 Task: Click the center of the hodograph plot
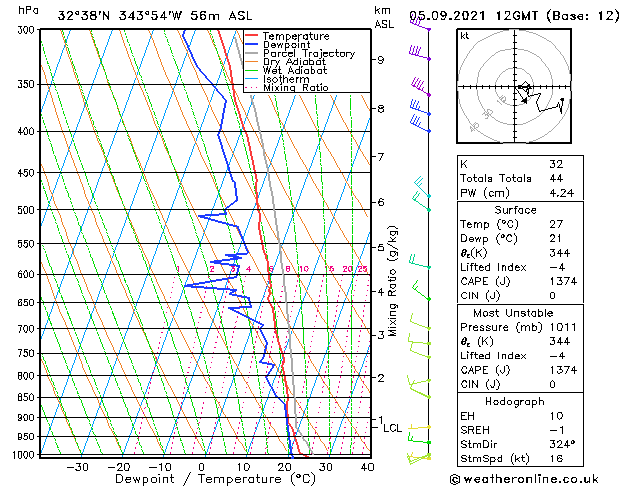click(x=515, y=87)
